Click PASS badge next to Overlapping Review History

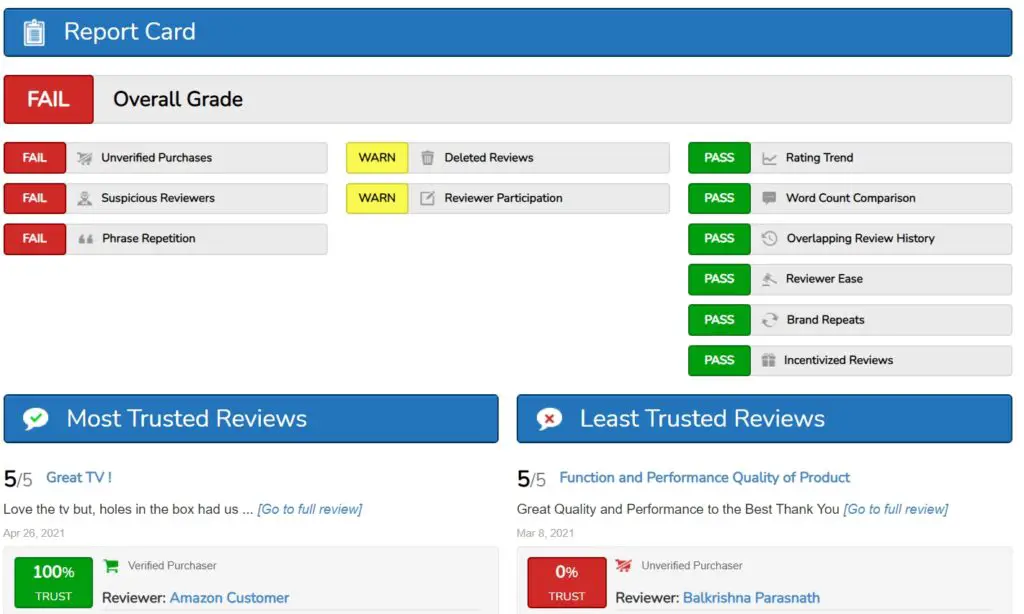pos(719,239)
